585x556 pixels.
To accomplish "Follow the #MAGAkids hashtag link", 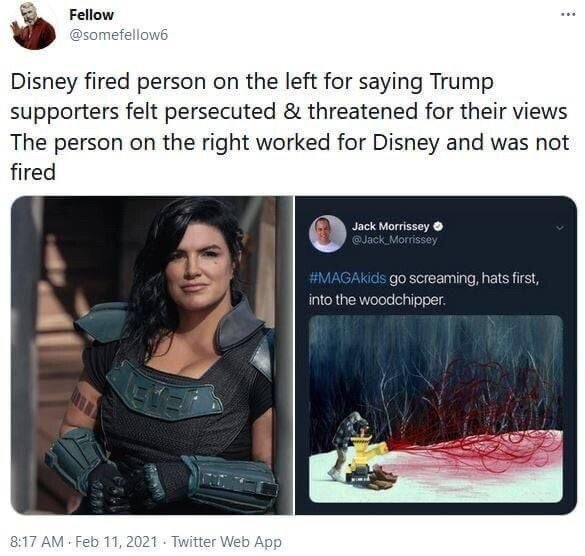I will coord(347,278).
